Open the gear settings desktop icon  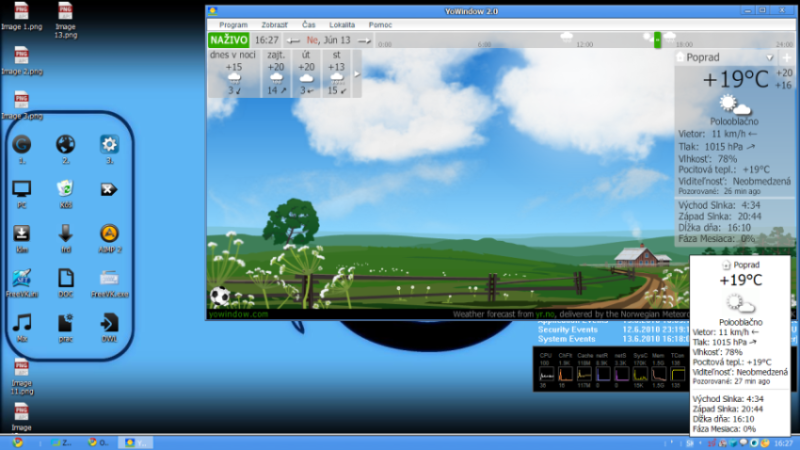tap(110, 146)
